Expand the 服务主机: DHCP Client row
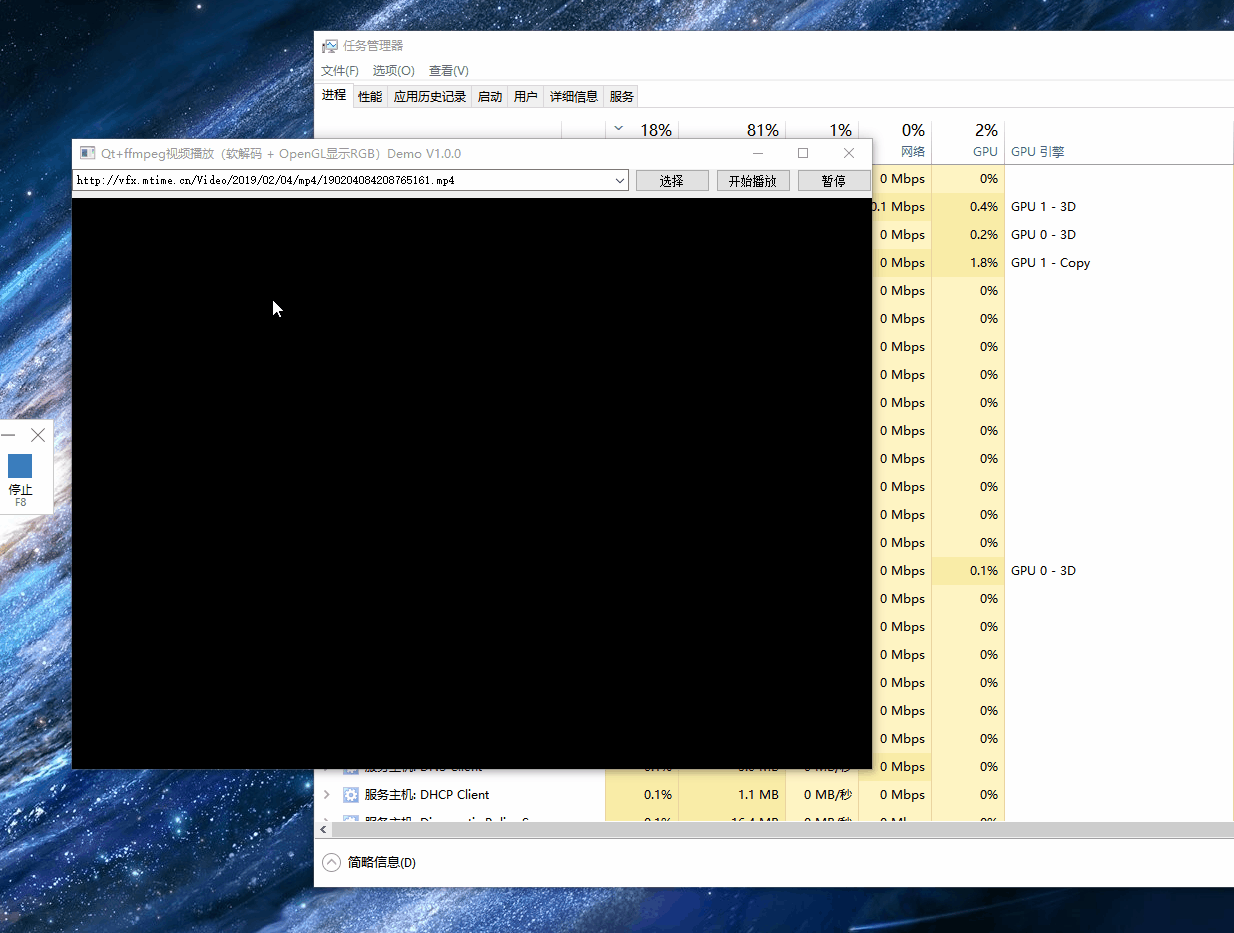This screenshot has width=1234, height=933. click(x=326, y=795)
